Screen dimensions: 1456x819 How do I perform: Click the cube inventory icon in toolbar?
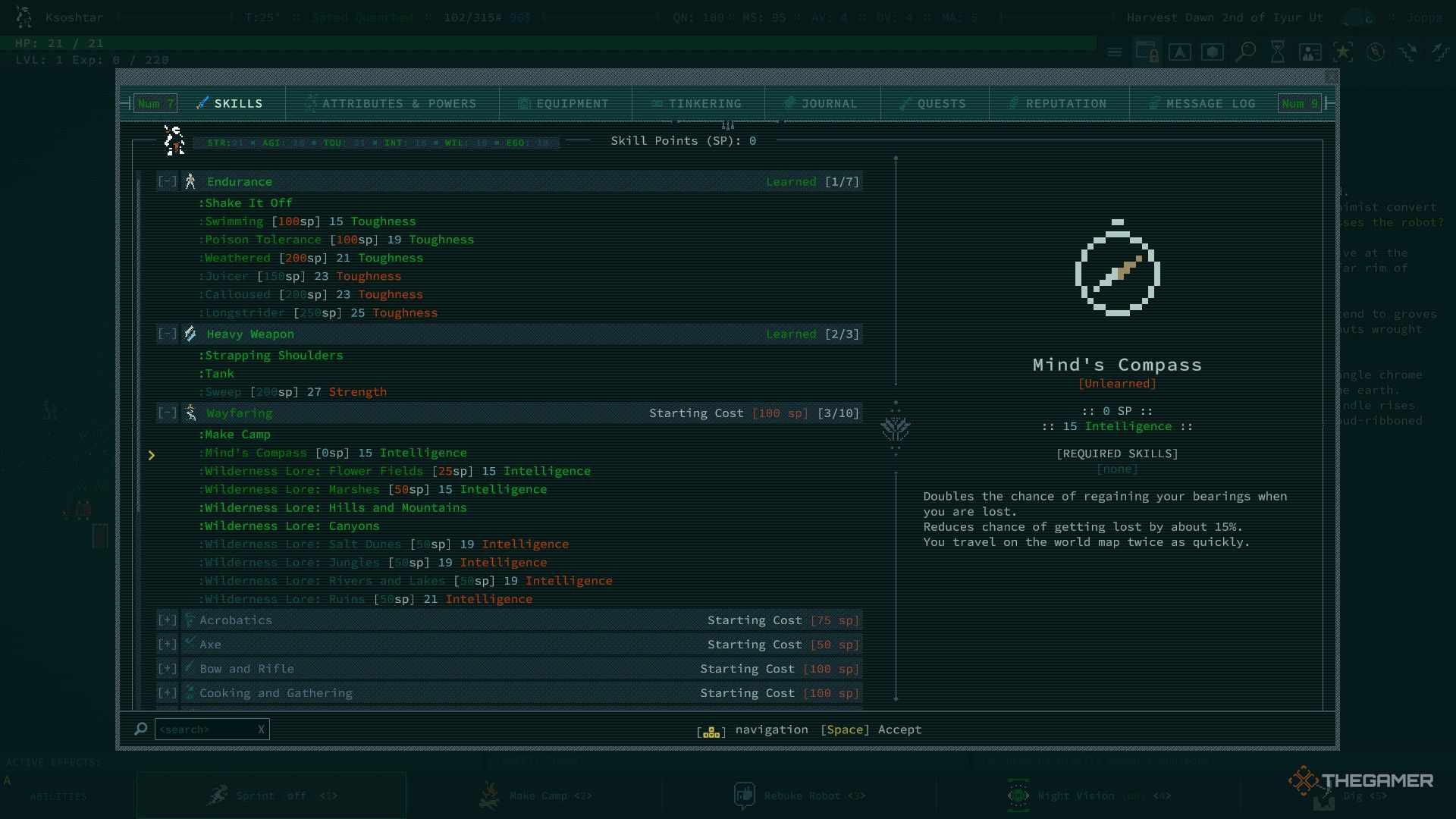pos(1212,52)
